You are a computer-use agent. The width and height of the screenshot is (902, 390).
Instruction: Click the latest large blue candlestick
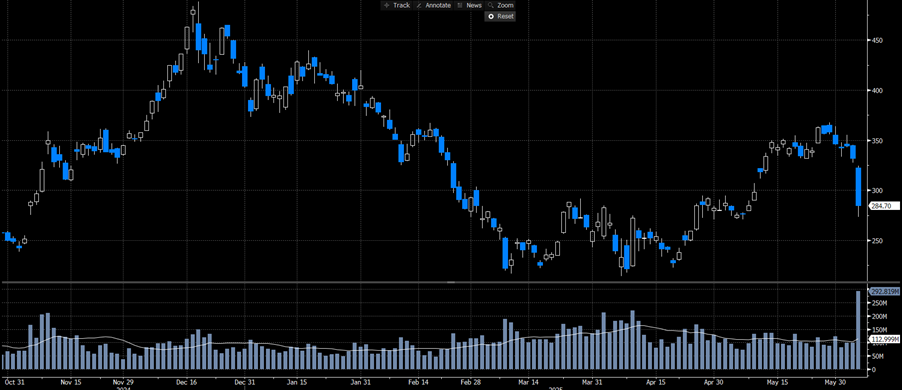point(858,186)
